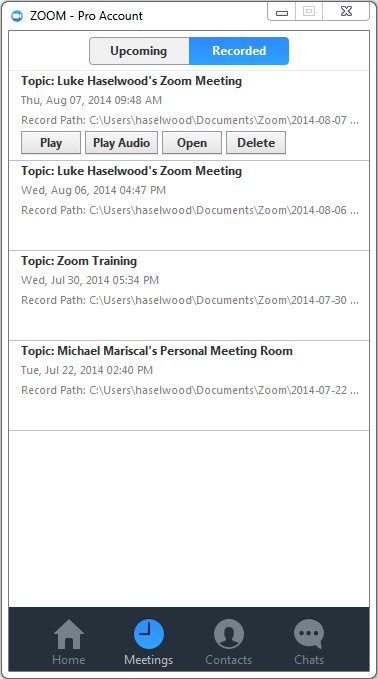The width and height of the screenshot is (378, 679).
Task: Click the 2014-07-22 record path text
Action: pos(190,390)
